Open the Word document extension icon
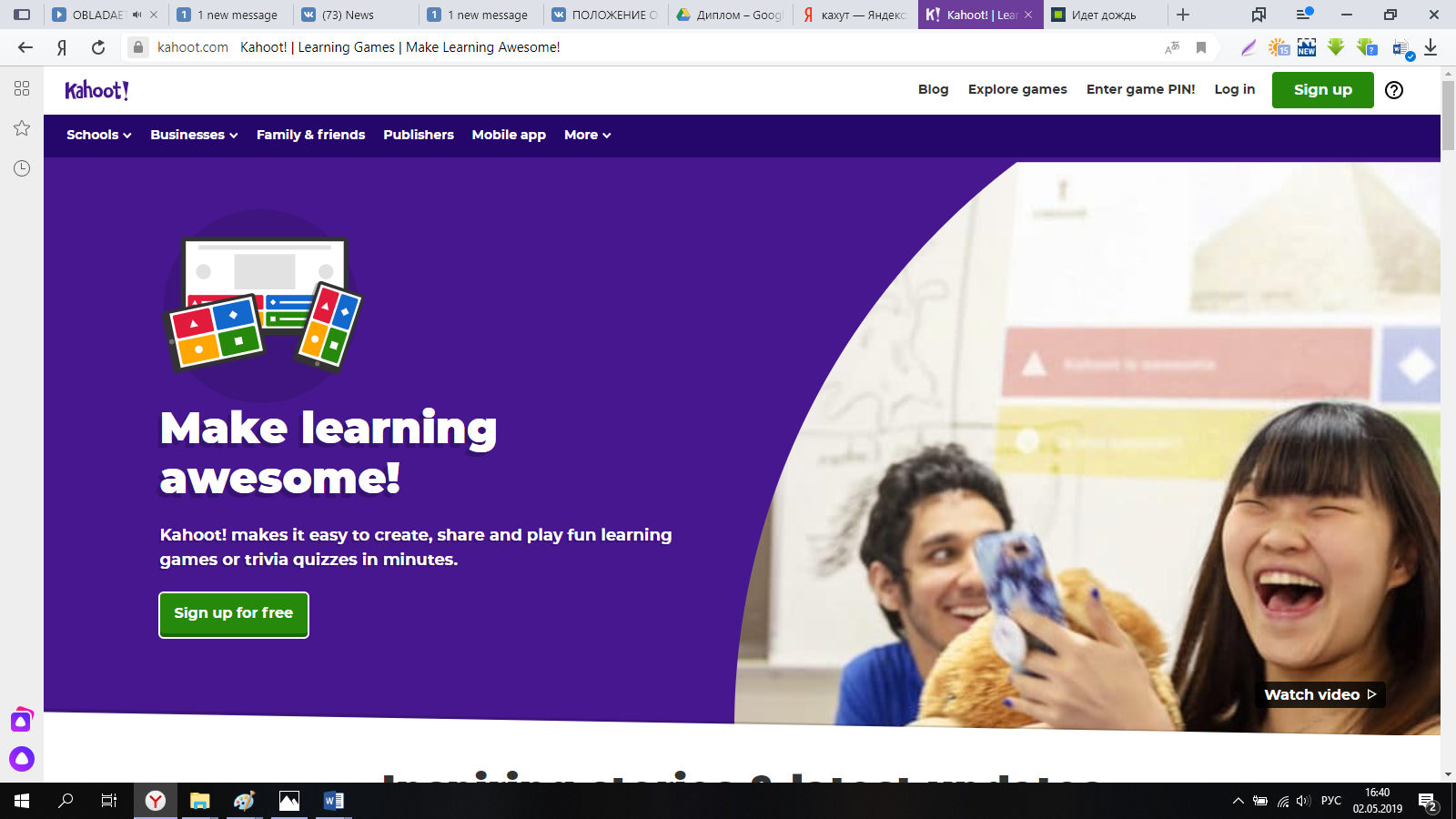The height and width of the screenshot is (819, 1456). (1402, 48)
